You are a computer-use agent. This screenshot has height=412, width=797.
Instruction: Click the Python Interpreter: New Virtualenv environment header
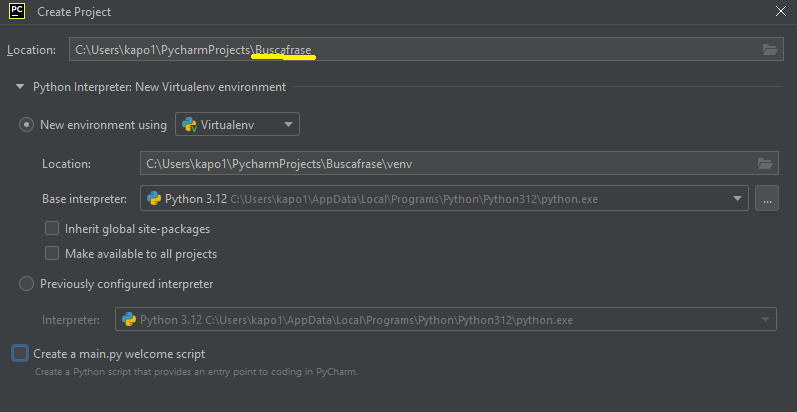pos(160,87)
